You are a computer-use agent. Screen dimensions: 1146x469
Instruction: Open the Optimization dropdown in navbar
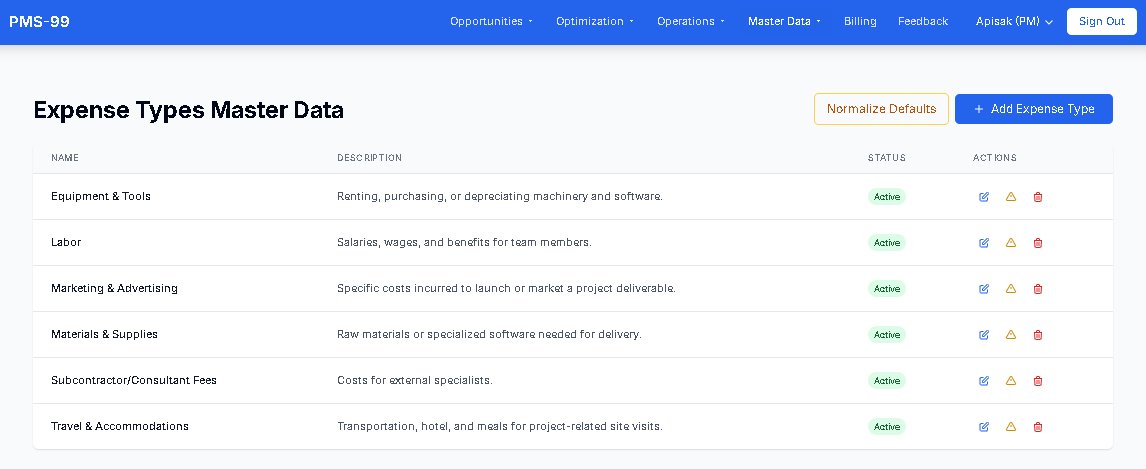pos(595,21)
